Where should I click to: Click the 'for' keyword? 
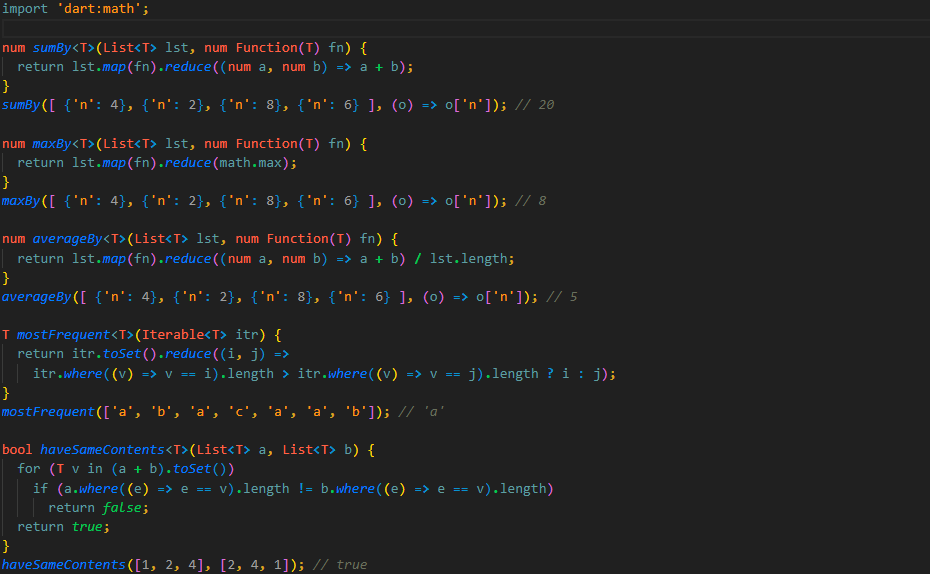pos(29,469)
